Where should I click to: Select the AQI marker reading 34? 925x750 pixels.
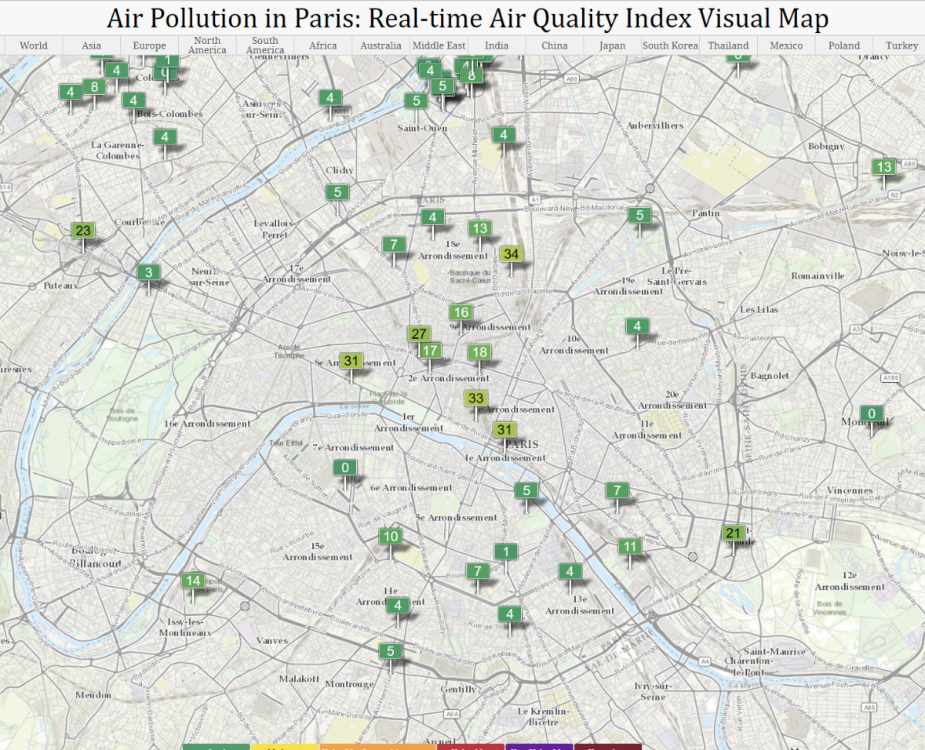511,254
